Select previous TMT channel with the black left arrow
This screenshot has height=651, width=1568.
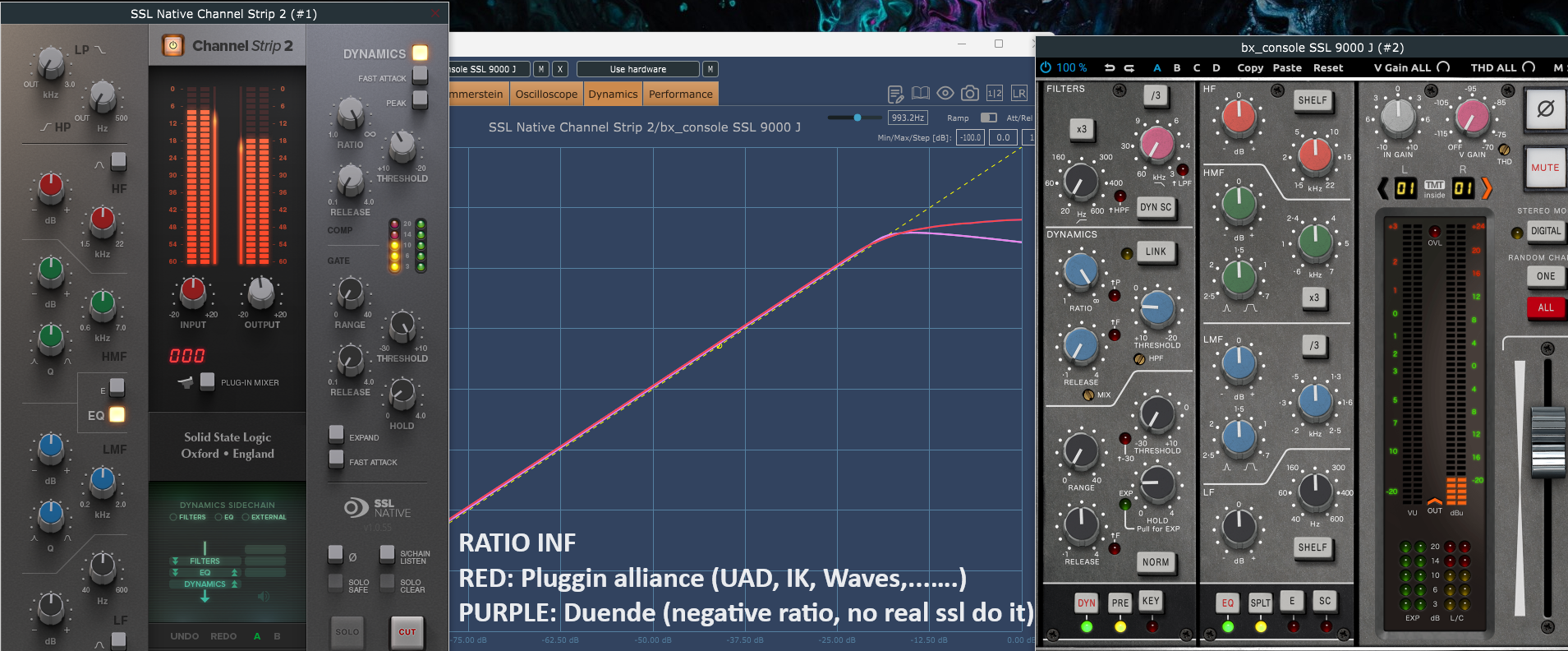tap(1383, 188)
